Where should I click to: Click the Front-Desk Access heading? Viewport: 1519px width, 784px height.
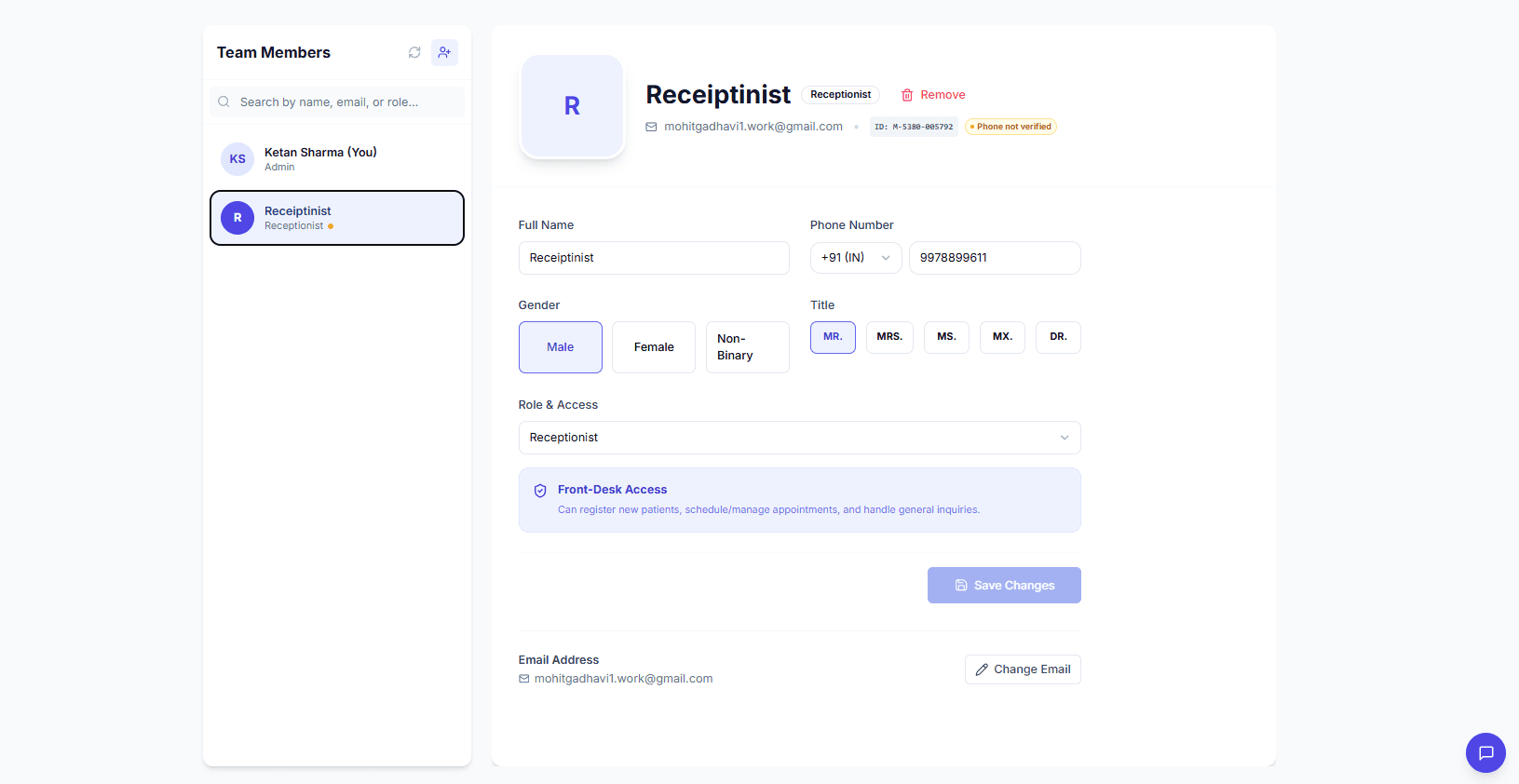pyautogui.click(x=612, y=490)
